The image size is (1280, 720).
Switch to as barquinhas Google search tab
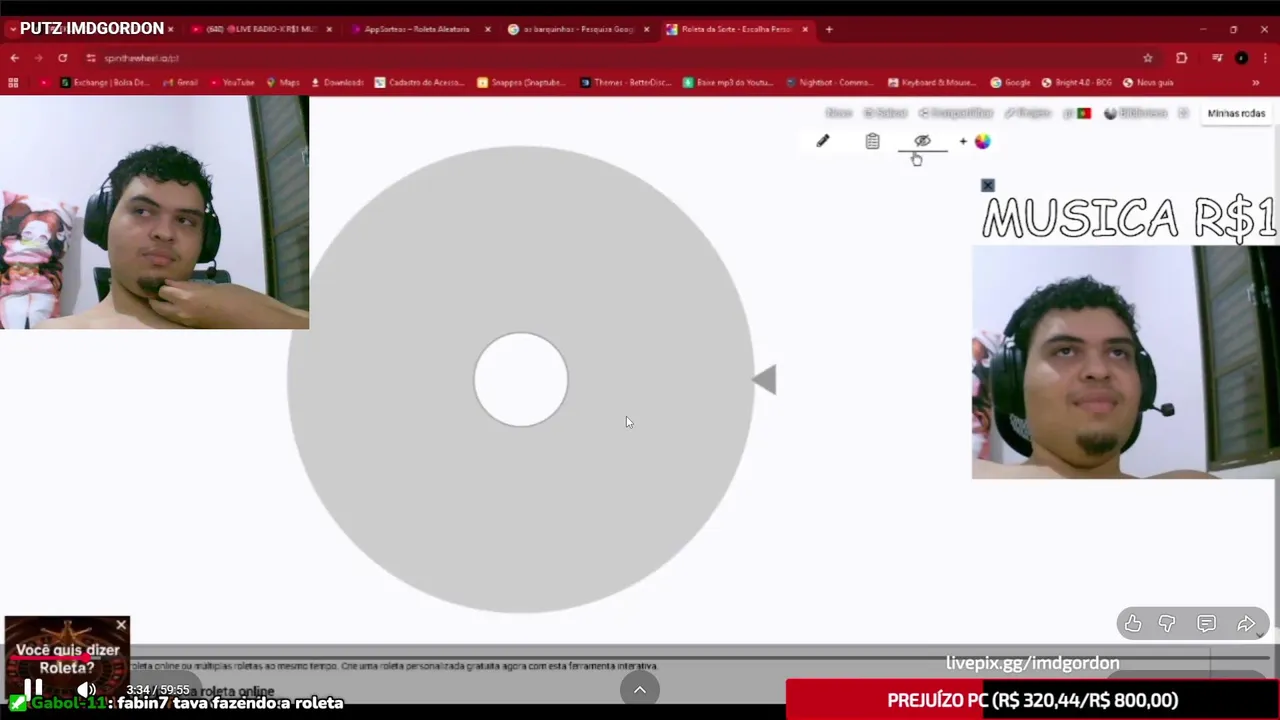click(x=578, y=29)
